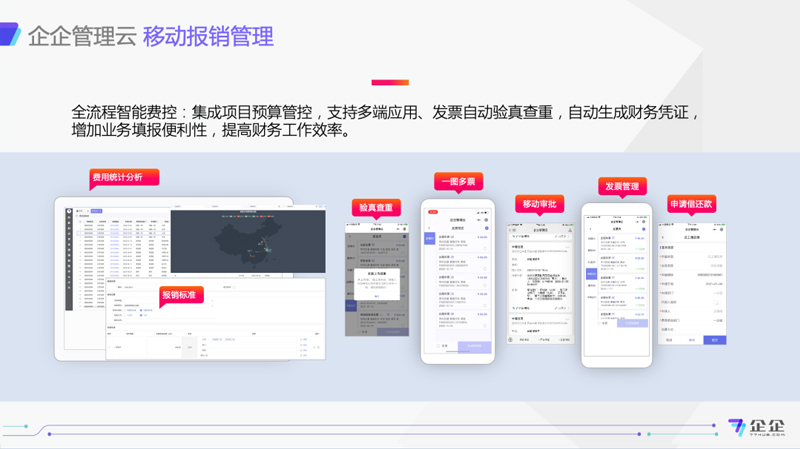Select the 验真查重 tag

[377, 207]
